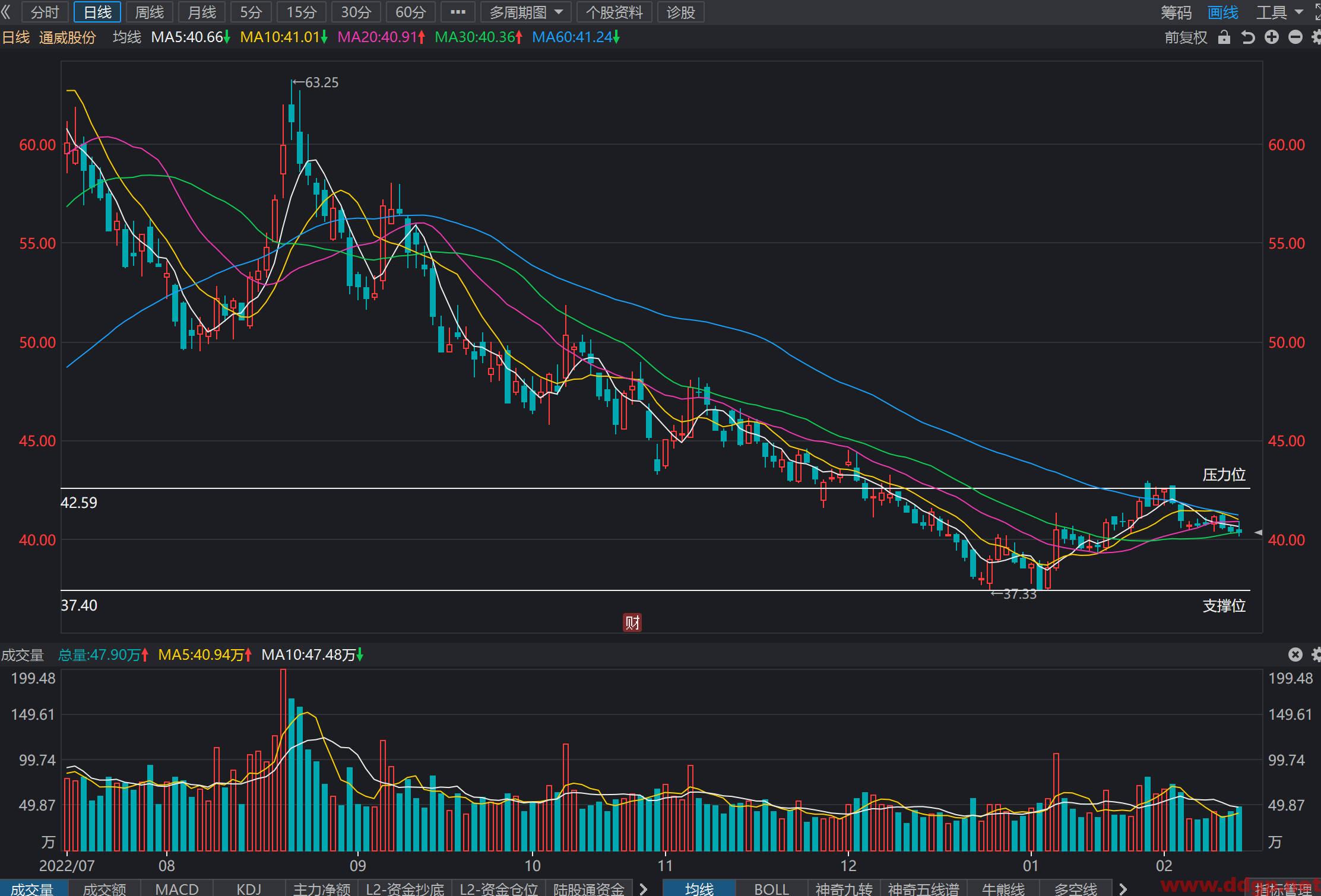Click the 均线 legend label

click(127, 37)
